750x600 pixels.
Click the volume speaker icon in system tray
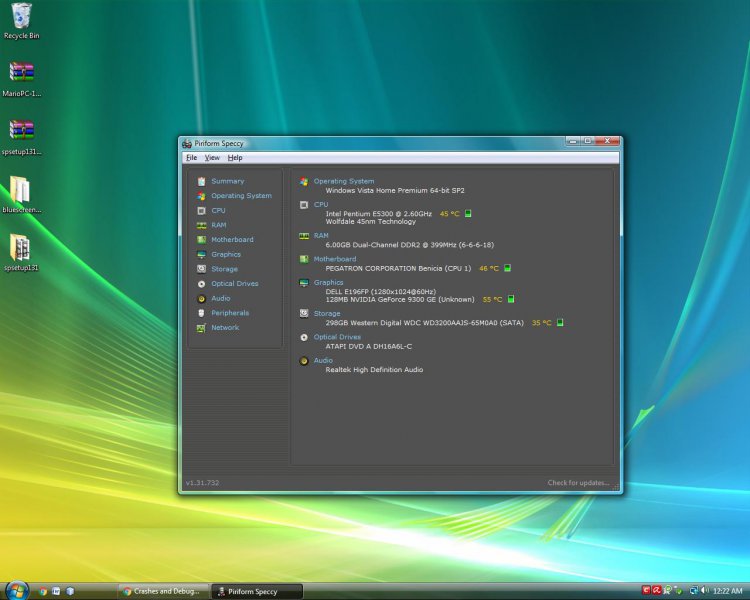click(704, 591)
